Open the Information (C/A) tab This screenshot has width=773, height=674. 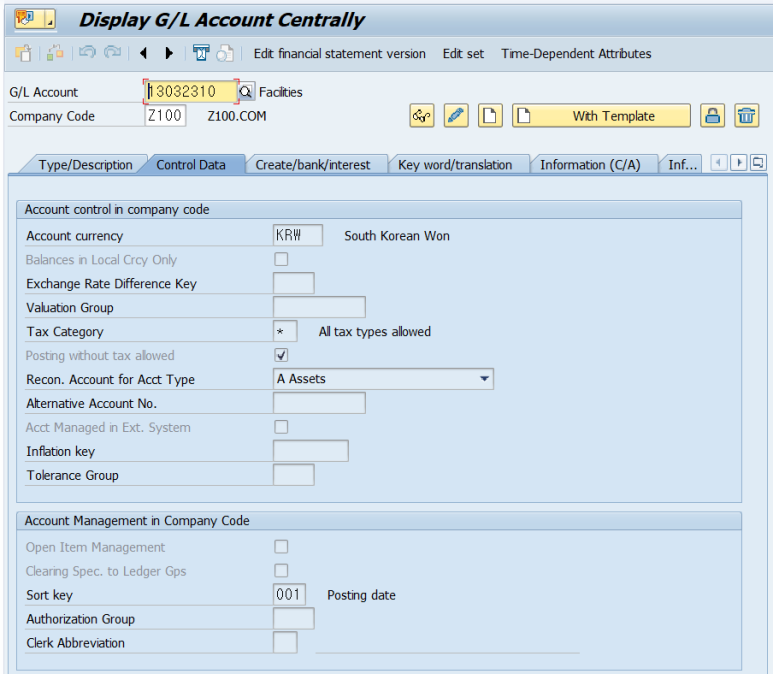point(590,165)
